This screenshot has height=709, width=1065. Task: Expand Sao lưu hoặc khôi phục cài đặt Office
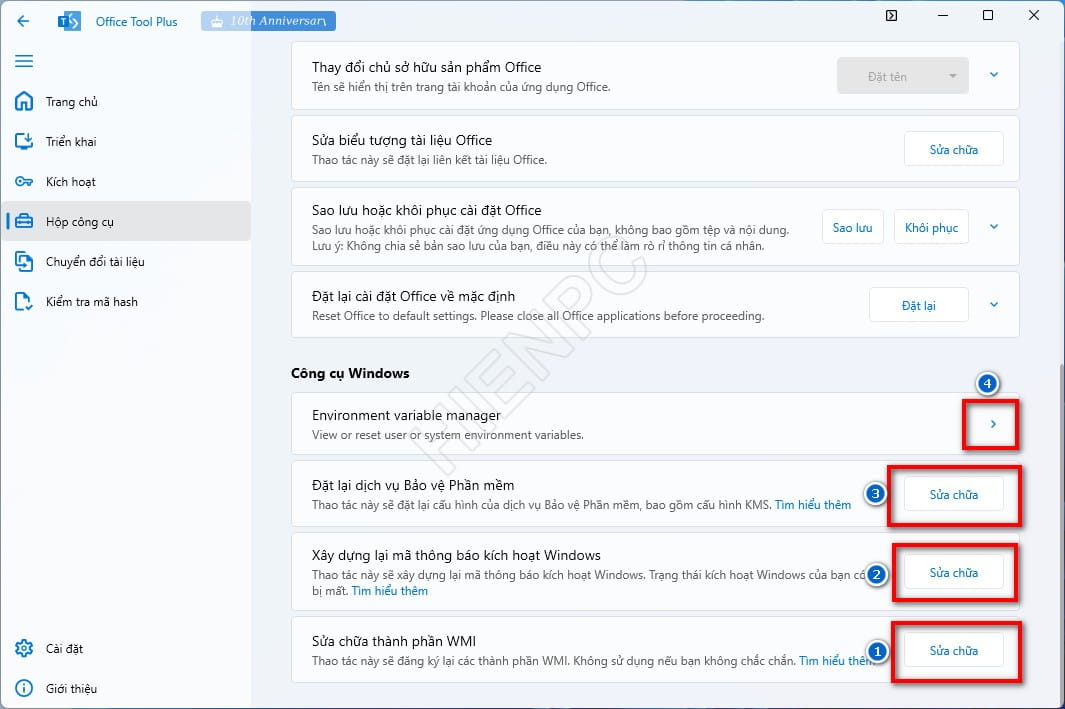click(x=994, y=227)
